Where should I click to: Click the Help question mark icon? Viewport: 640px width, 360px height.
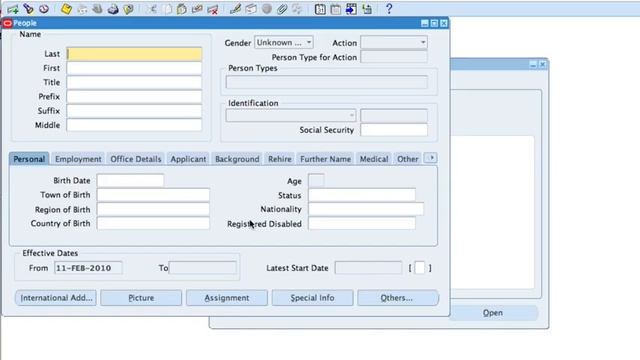pyautogui.click(x=389, y=9)
